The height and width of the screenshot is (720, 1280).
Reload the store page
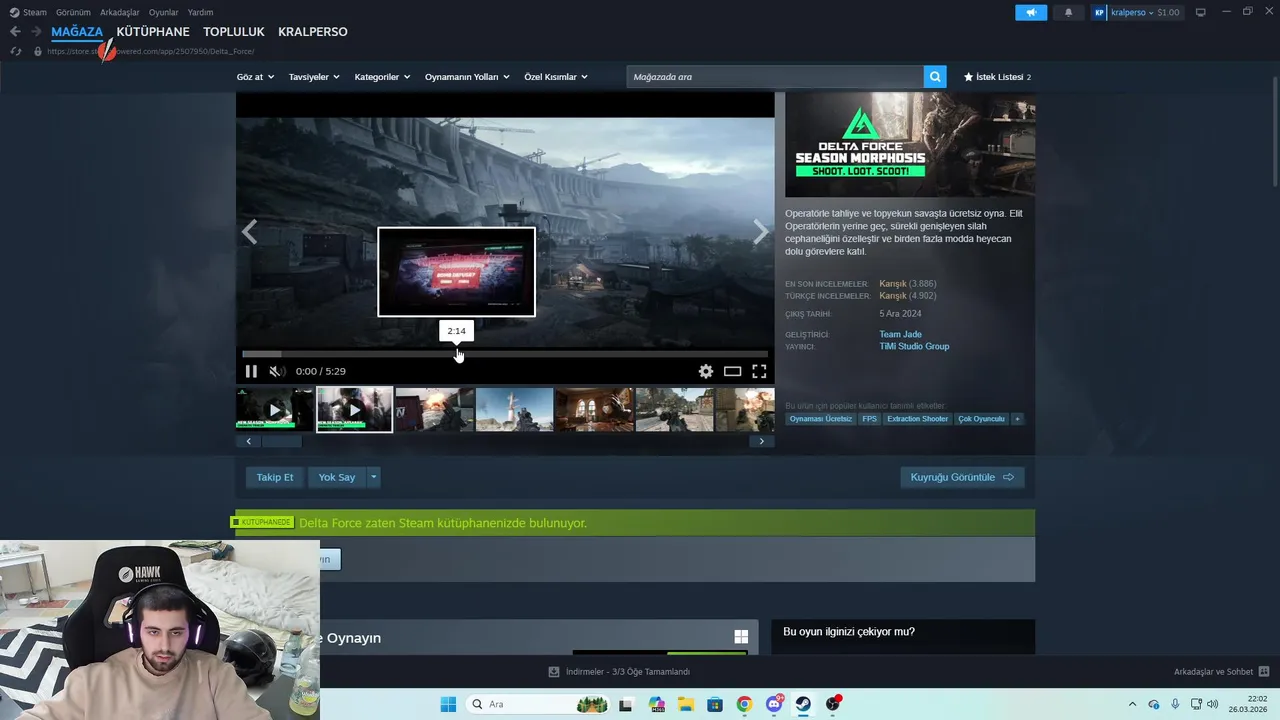pyautogui.click(x=15, y=51)
